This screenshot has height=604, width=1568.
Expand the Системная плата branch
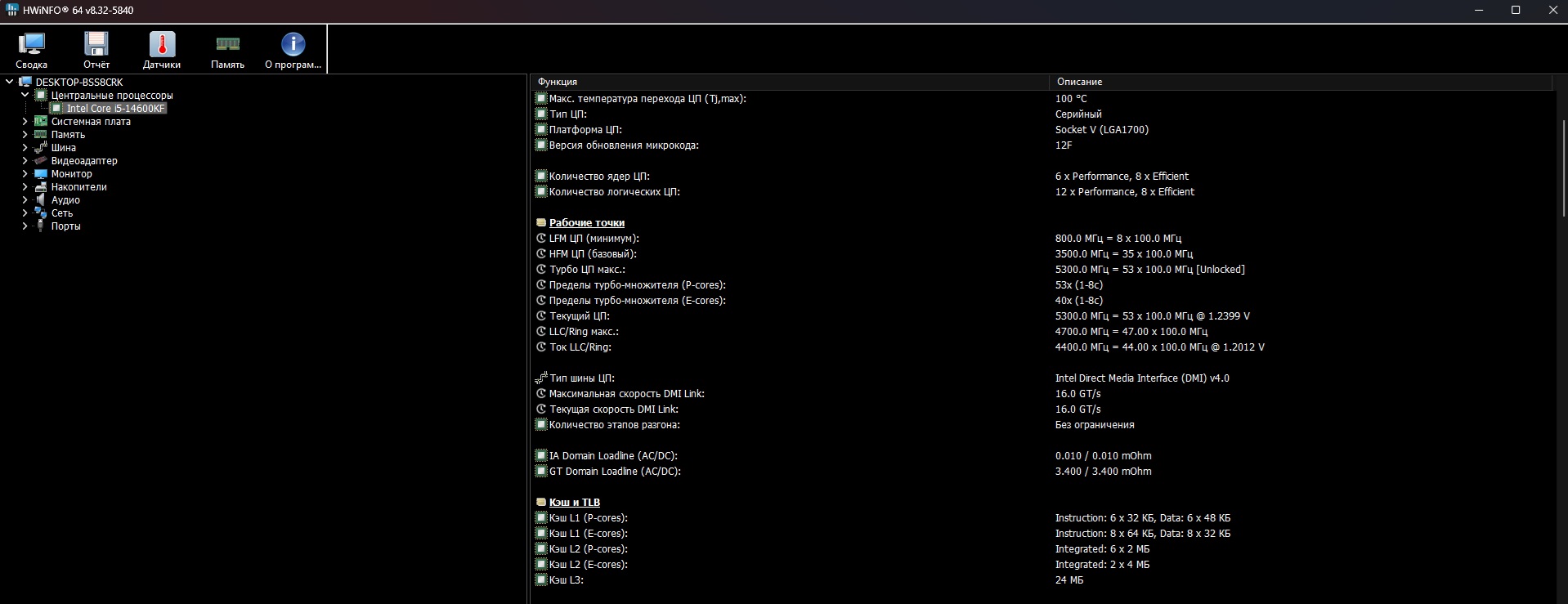click(25, 121)
